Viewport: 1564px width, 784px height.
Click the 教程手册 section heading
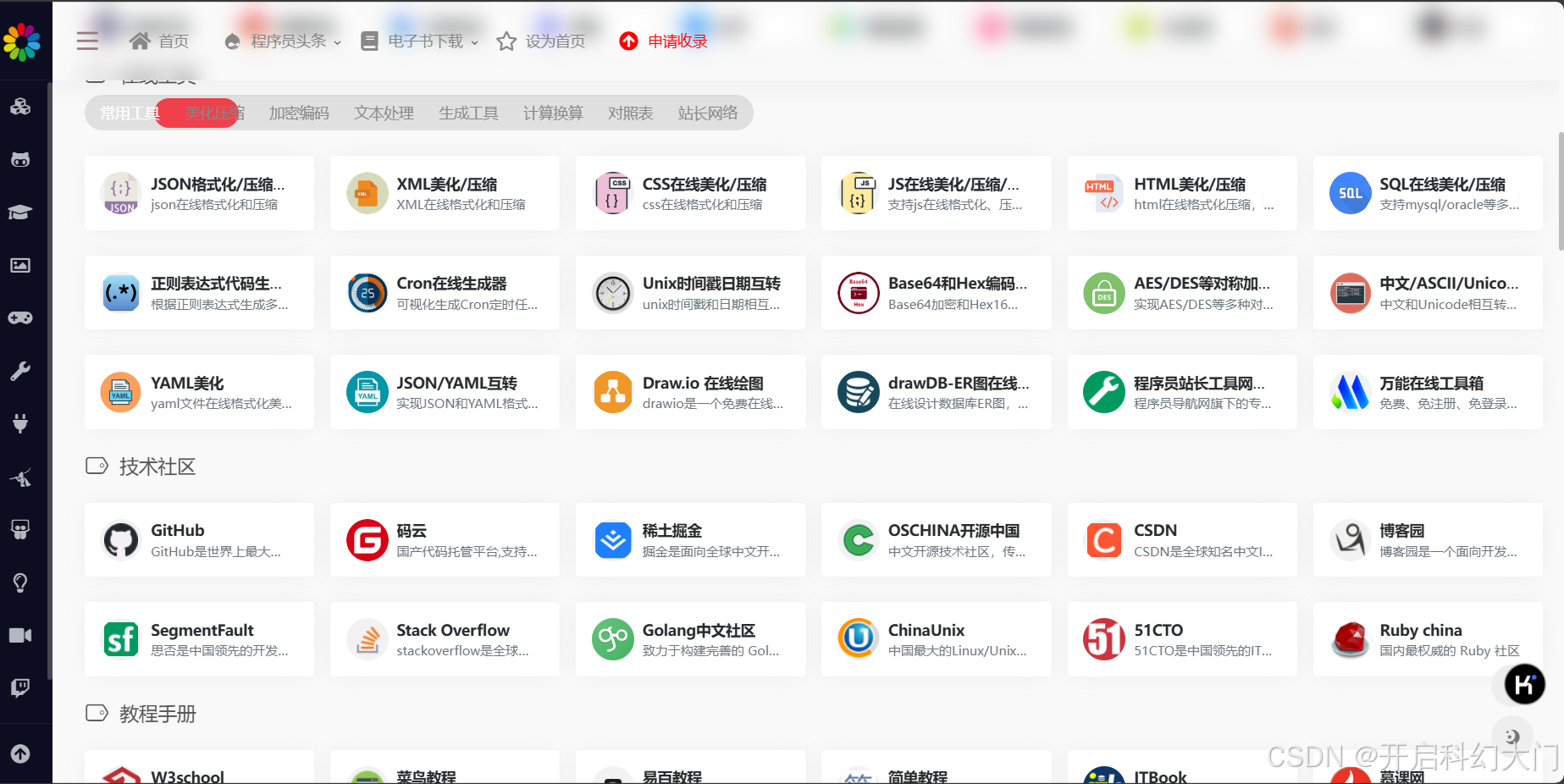158,714
